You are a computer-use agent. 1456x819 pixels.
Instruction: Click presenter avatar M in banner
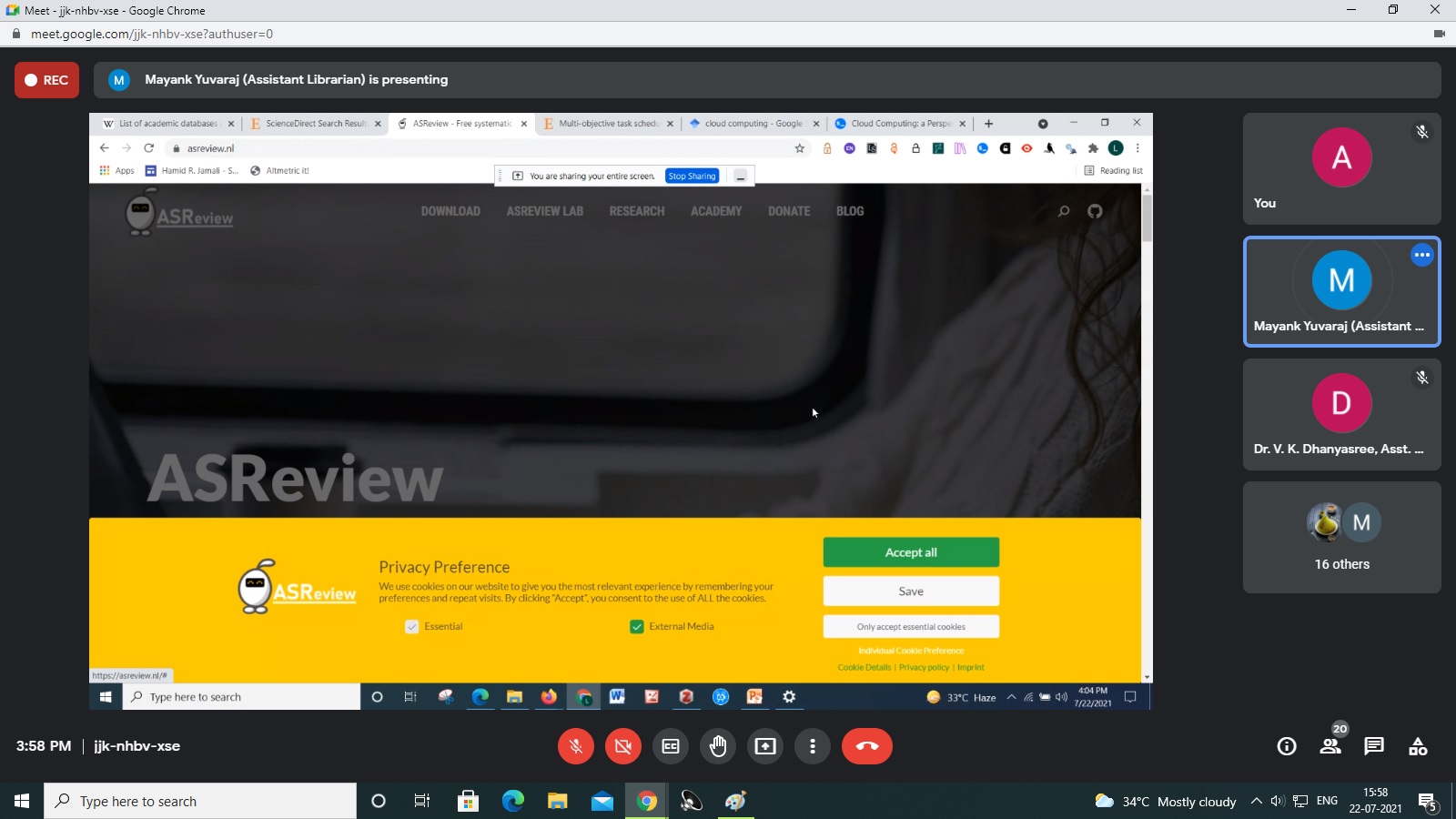click(119, 80)
